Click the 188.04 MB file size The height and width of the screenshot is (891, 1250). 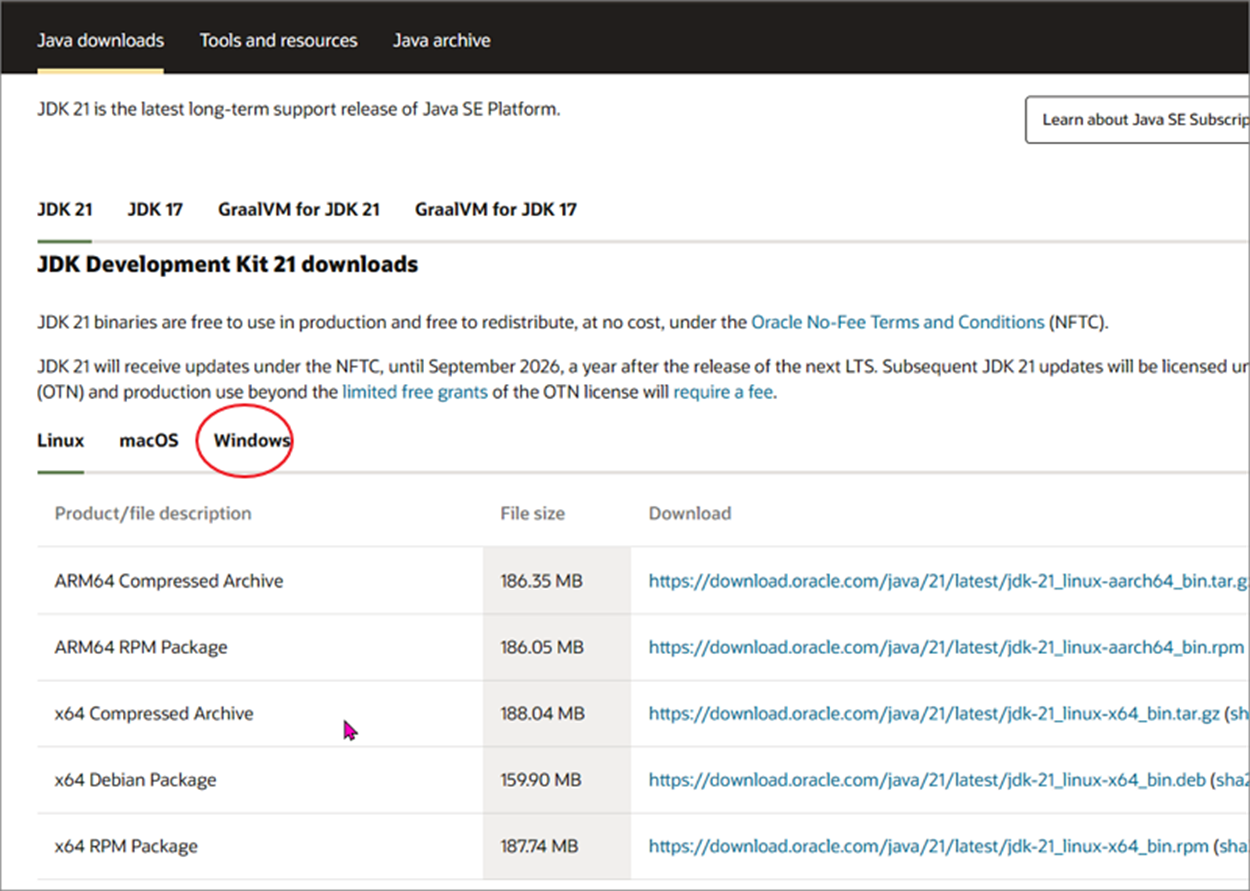pos(542,714)
